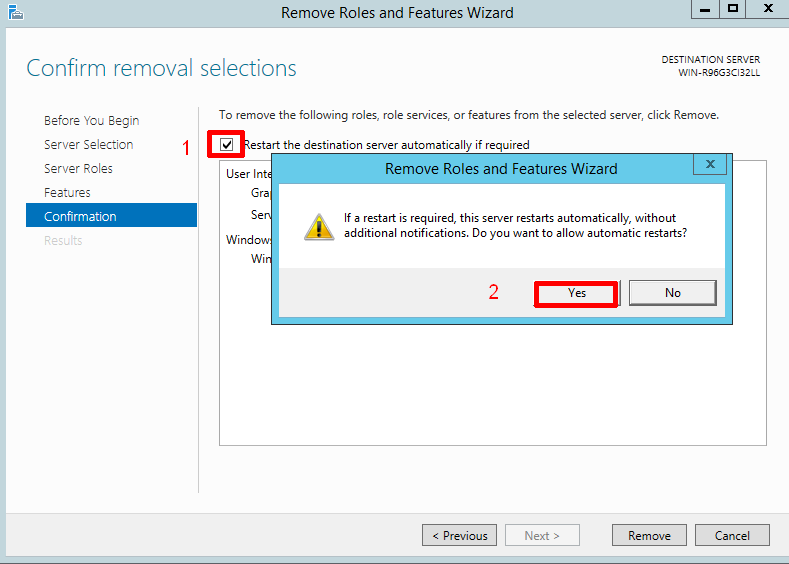Image resolution: width=789 pixels, height=564 pixels.
Task: Open the Before You Begin step
Action: pos(92,121)
